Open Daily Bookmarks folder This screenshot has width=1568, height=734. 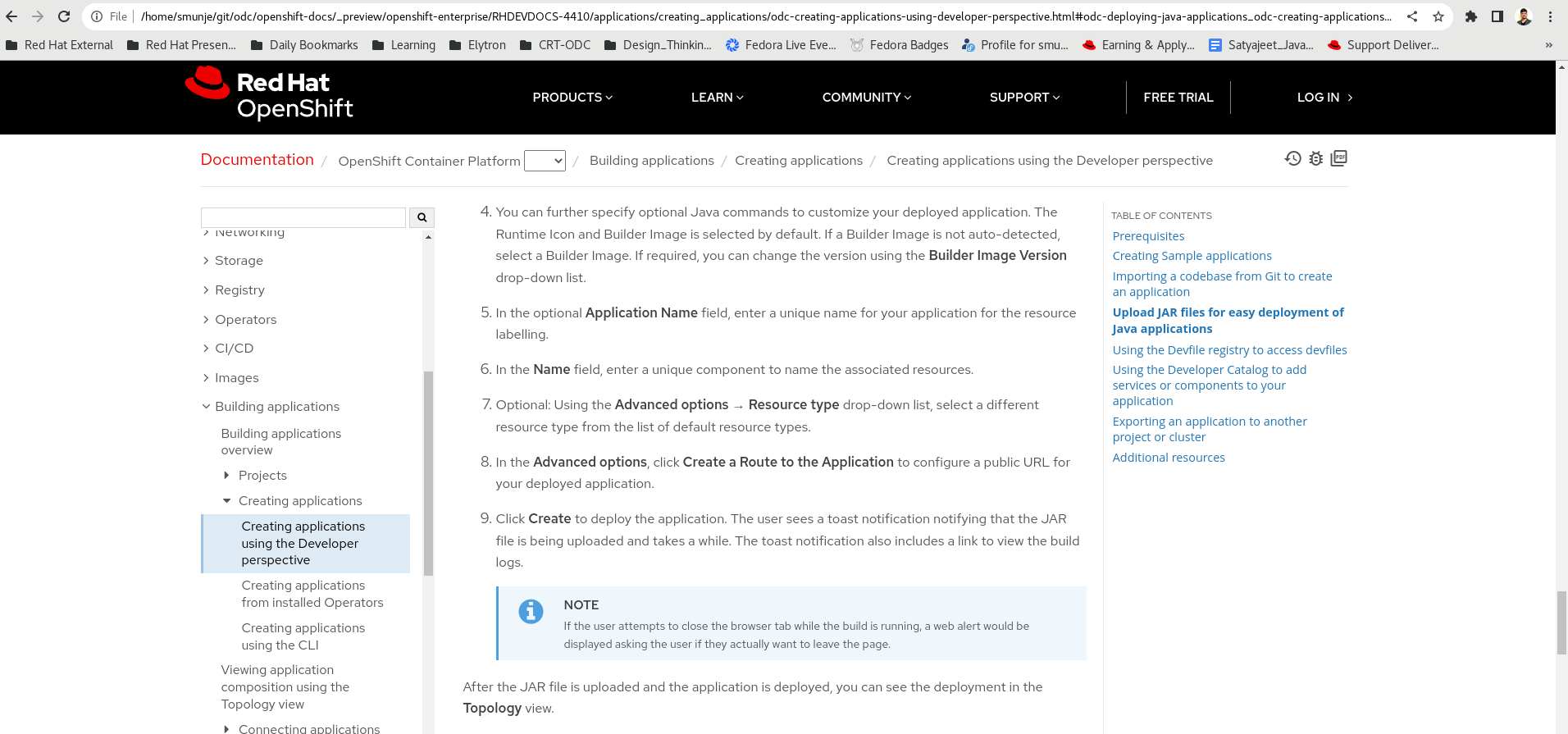tap(304, 45)
